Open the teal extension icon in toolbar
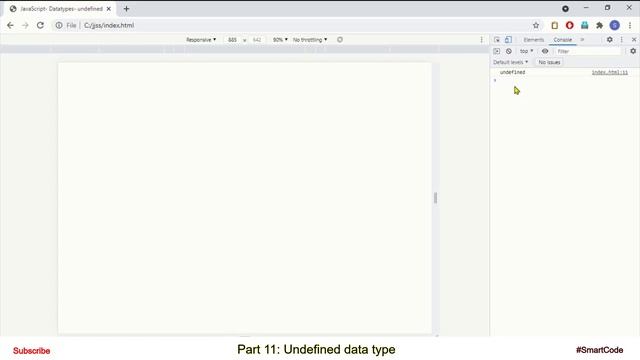This screenshot has height=360, width=640. pos(584,25)
